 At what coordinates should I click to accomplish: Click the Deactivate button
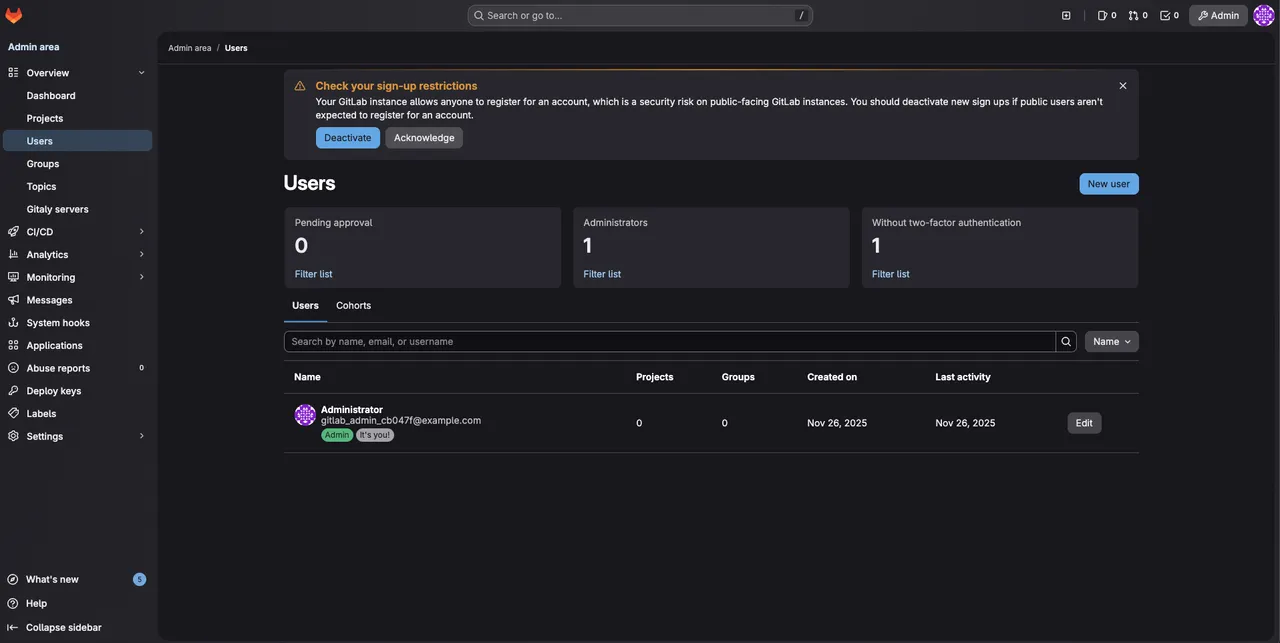[x=348, y=138]
